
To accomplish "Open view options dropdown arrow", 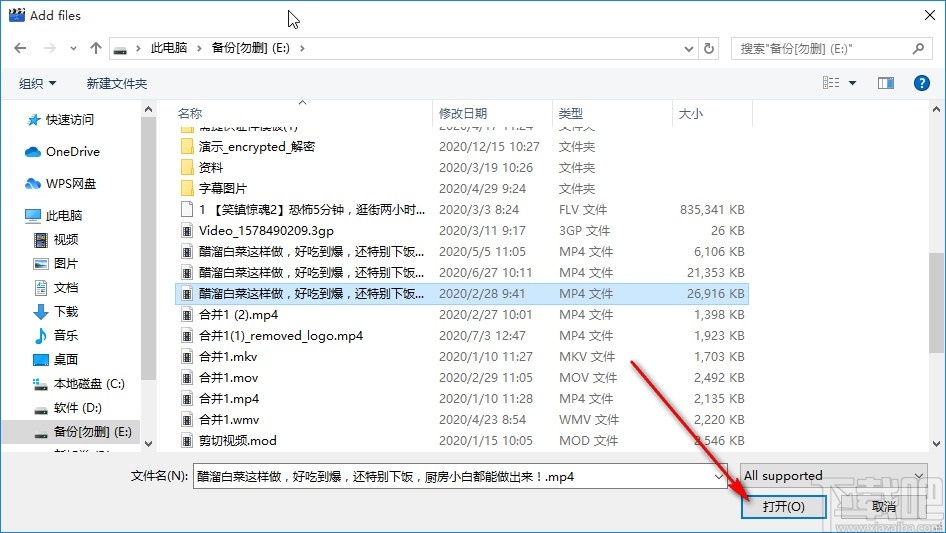I will tap(852, 83).
